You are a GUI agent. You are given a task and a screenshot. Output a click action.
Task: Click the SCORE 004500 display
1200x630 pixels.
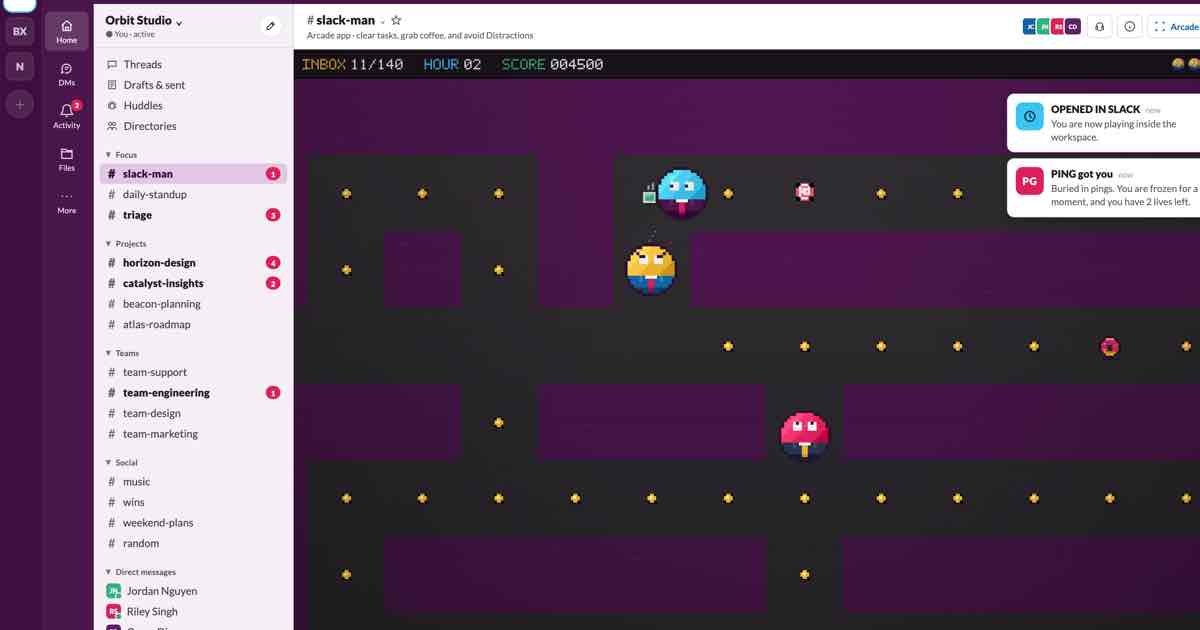552,64
